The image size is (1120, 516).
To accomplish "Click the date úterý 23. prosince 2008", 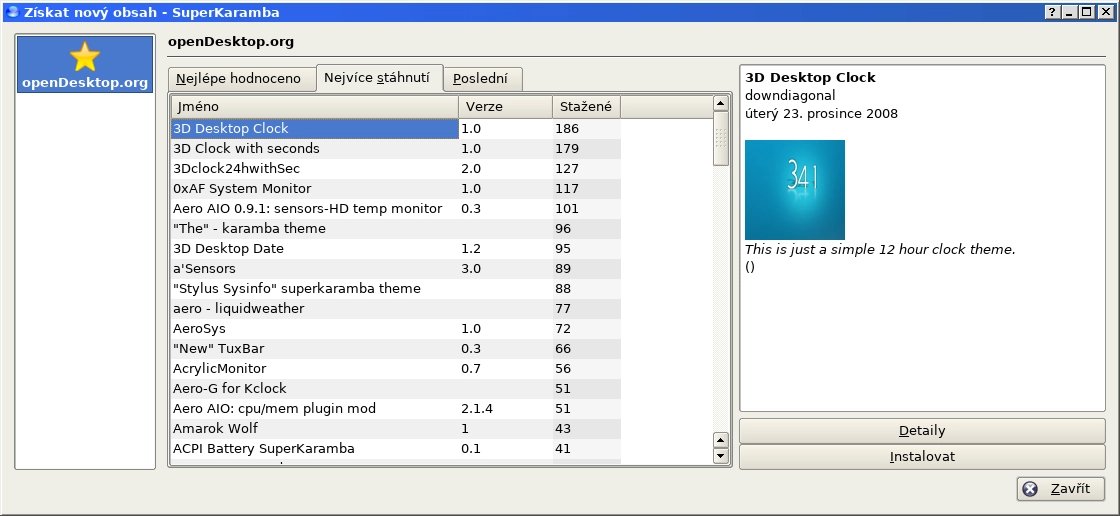I will (821, 114).
